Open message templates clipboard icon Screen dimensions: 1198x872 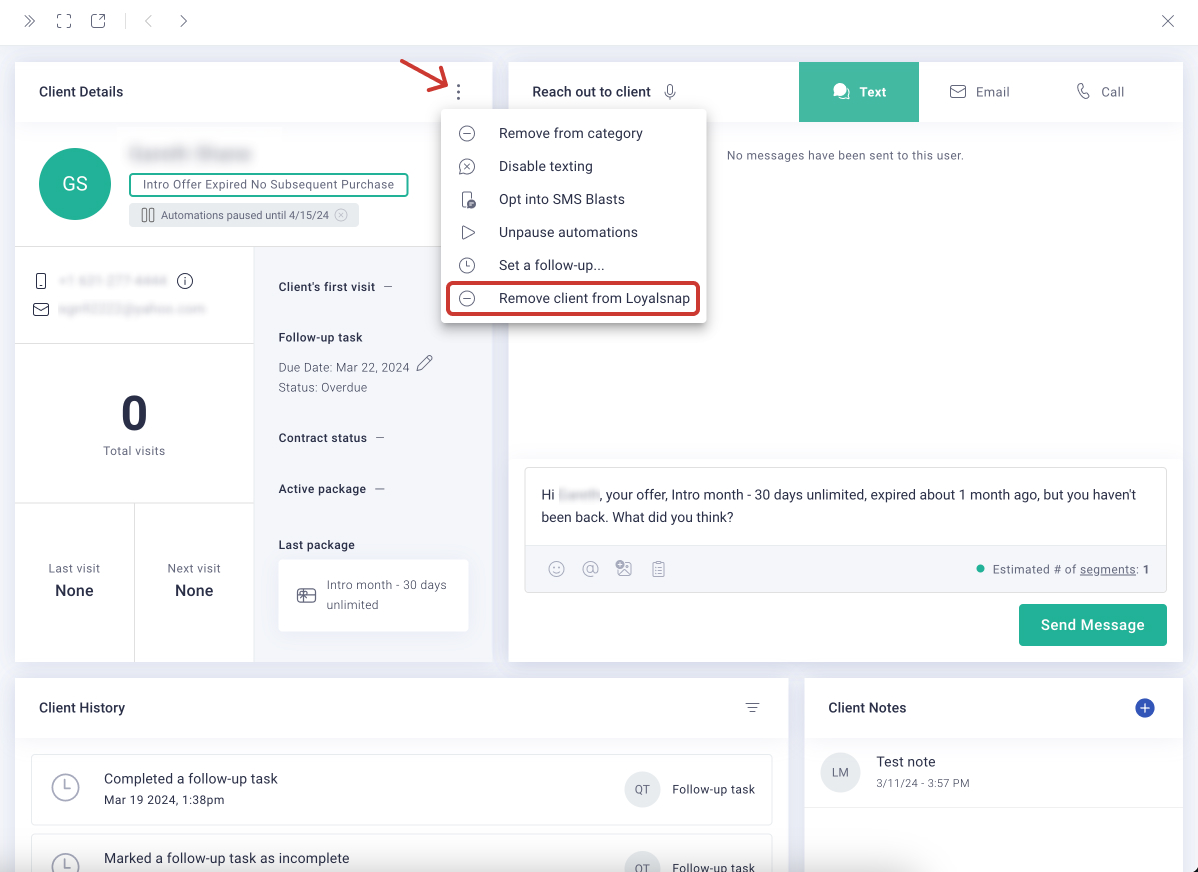(658, 569)
